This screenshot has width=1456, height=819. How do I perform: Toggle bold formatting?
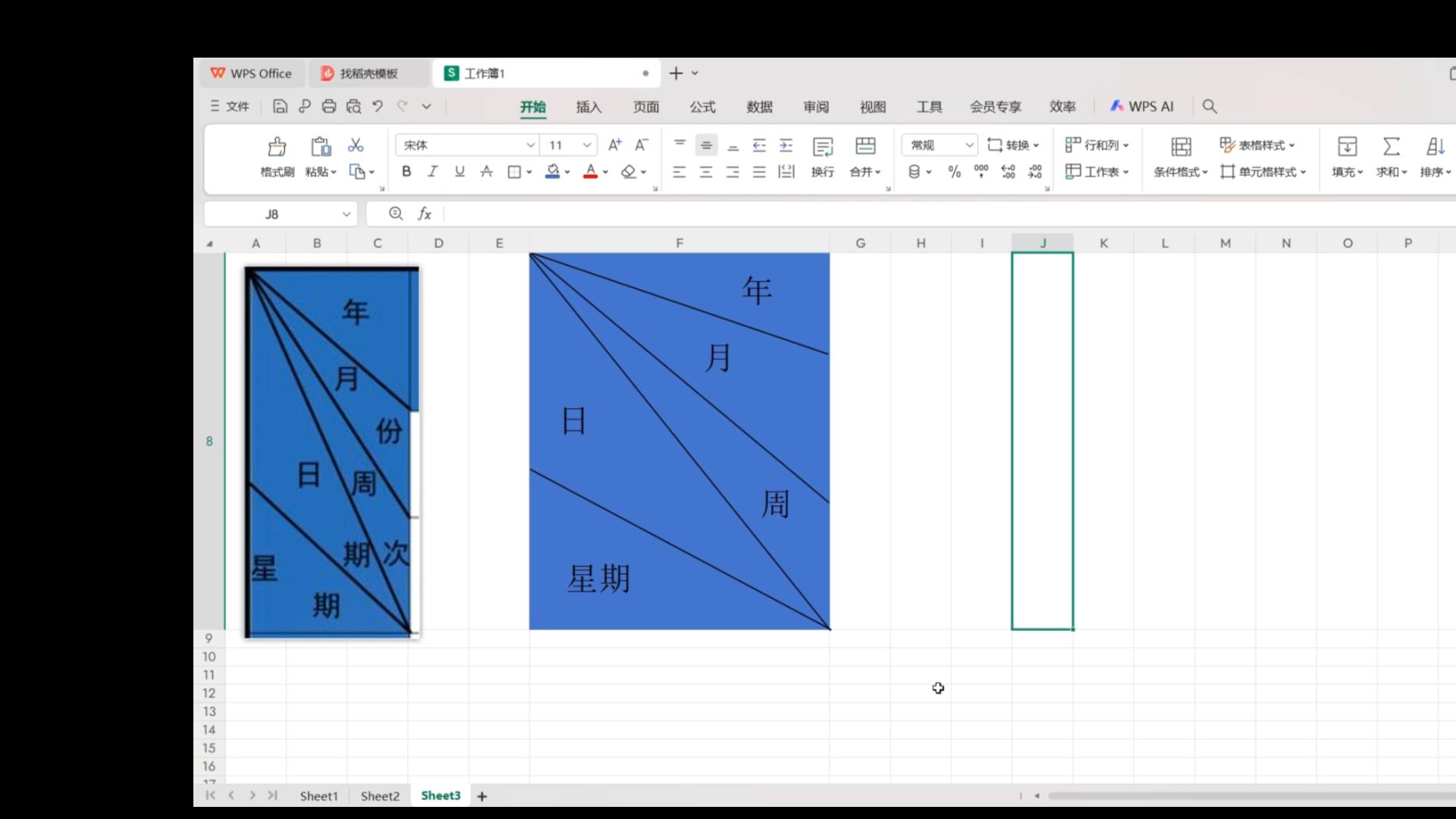[x=406, y=172]
